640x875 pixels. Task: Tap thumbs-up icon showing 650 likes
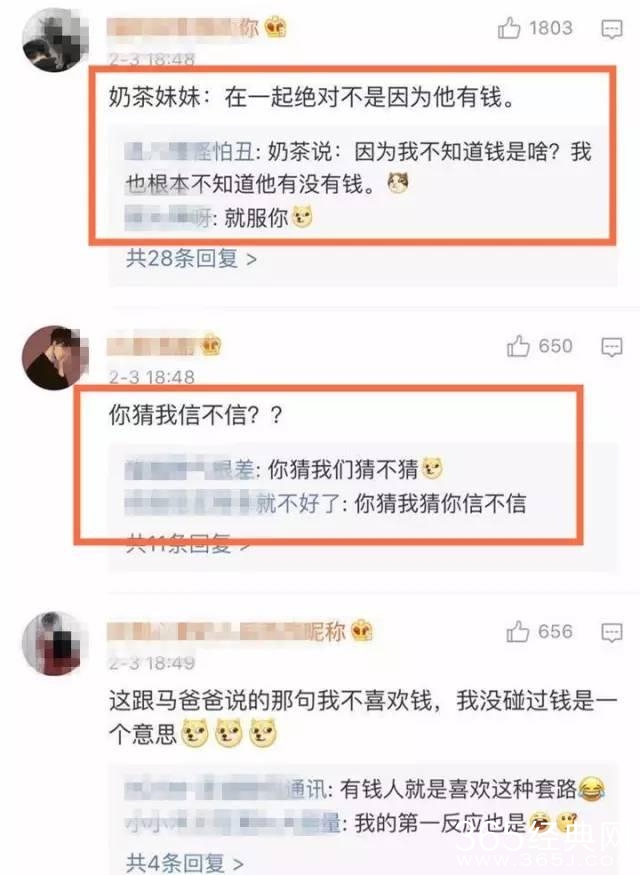point(518,346)
